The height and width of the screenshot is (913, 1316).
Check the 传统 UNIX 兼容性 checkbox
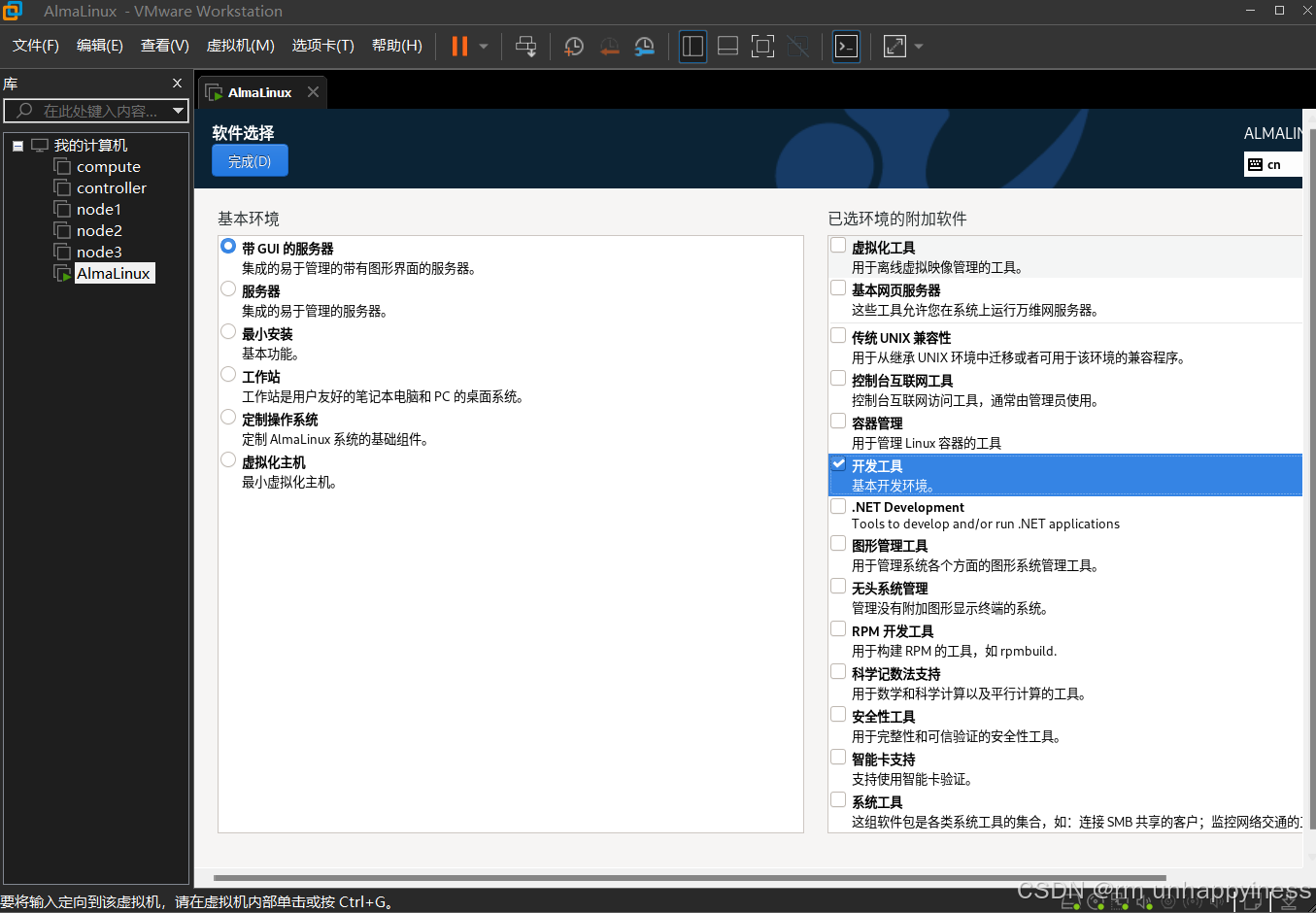838,335
